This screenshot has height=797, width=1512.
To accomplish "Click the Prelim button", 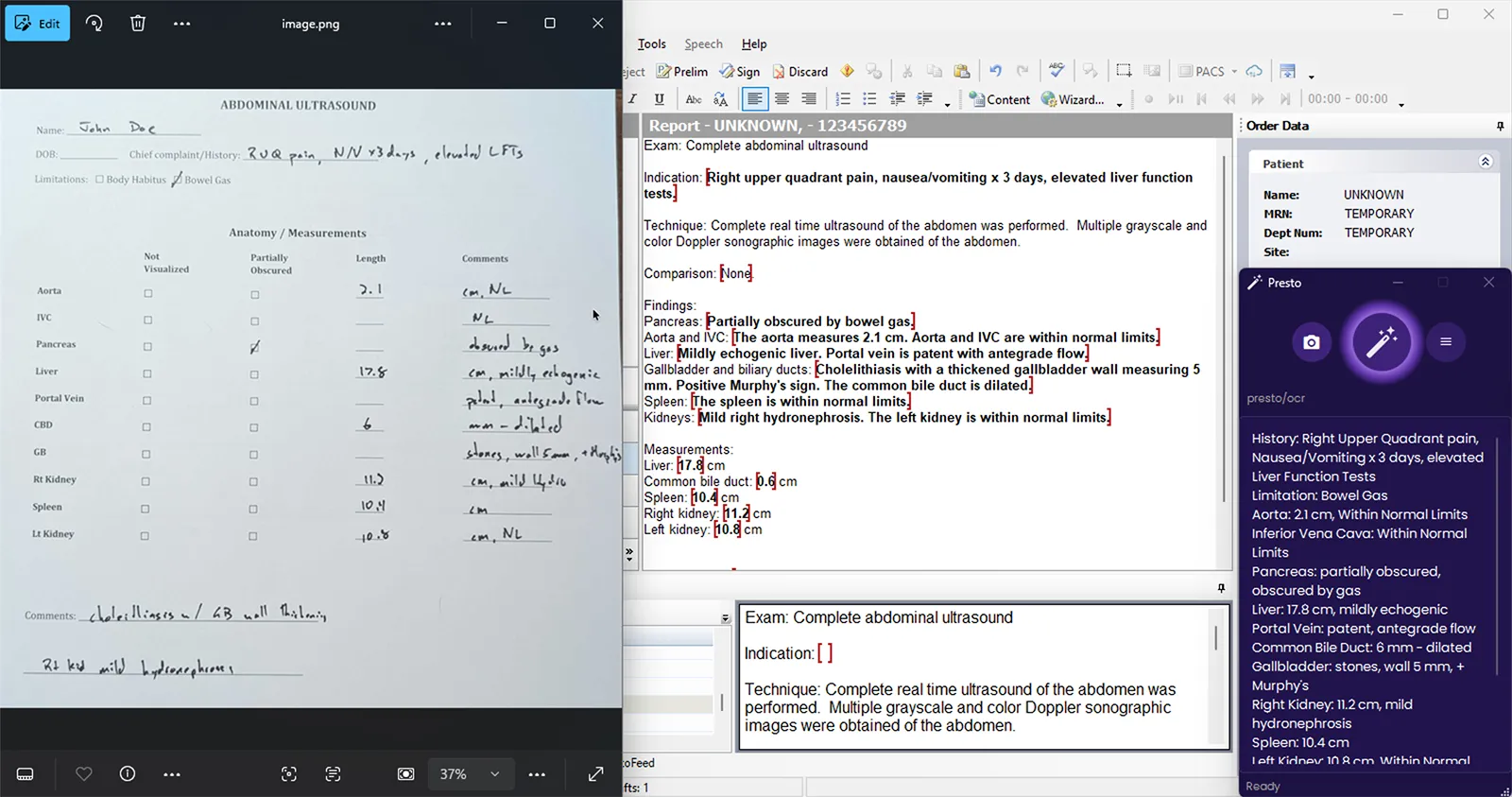I will [x=682, y=71].
